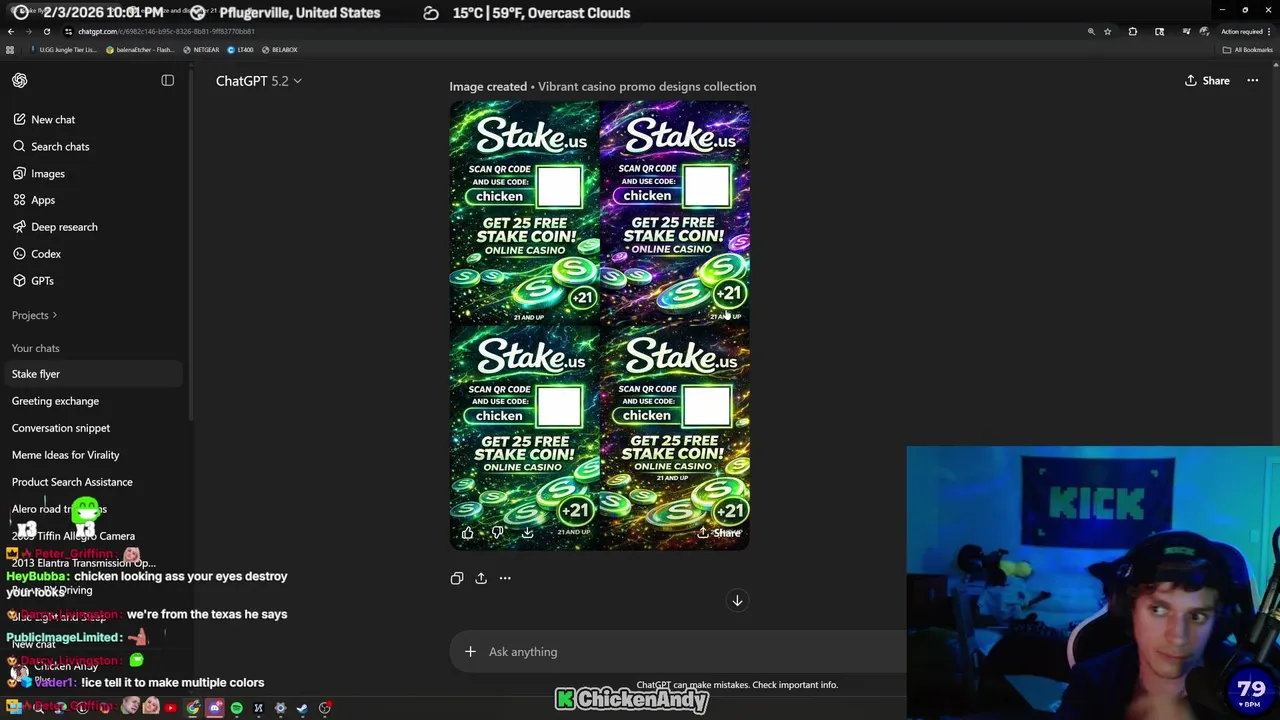The height and width of the screenshot is (720, 1280).
Task: Open Discord from the taskbar
Action: 215,708
